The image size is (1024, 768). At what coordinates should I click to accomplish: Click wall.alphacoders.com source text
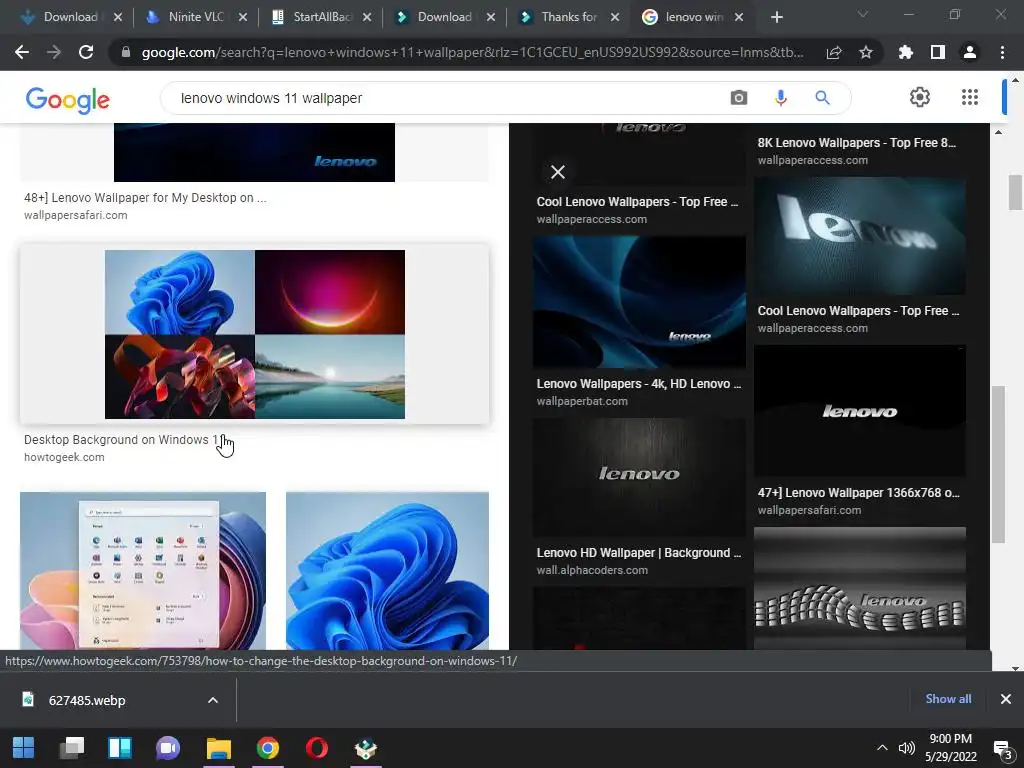point(592,570)
